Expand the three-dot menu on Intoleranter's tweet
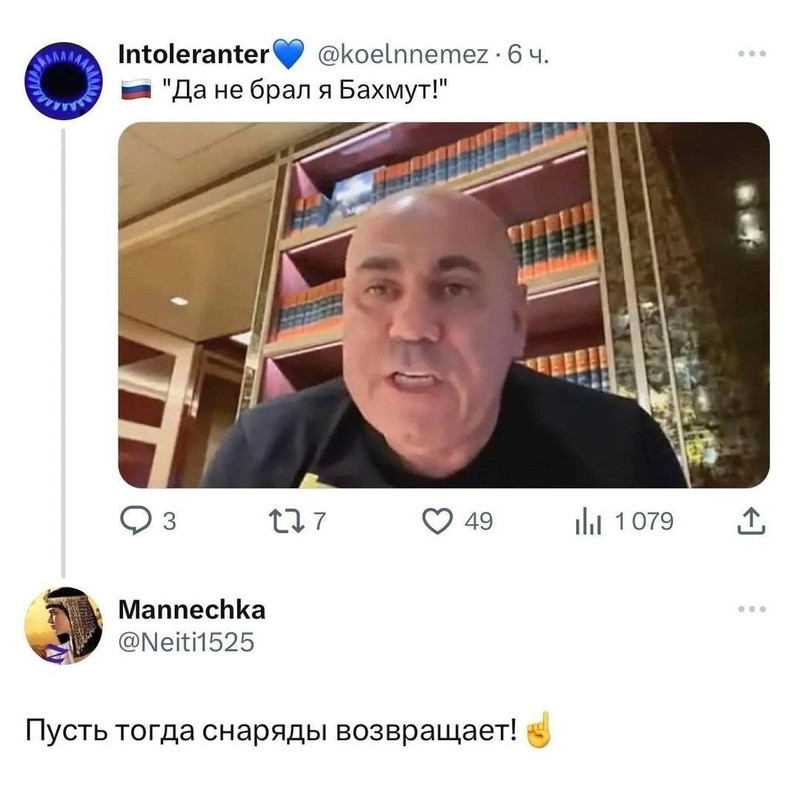The image size is (795, 800). click(752, 54)
